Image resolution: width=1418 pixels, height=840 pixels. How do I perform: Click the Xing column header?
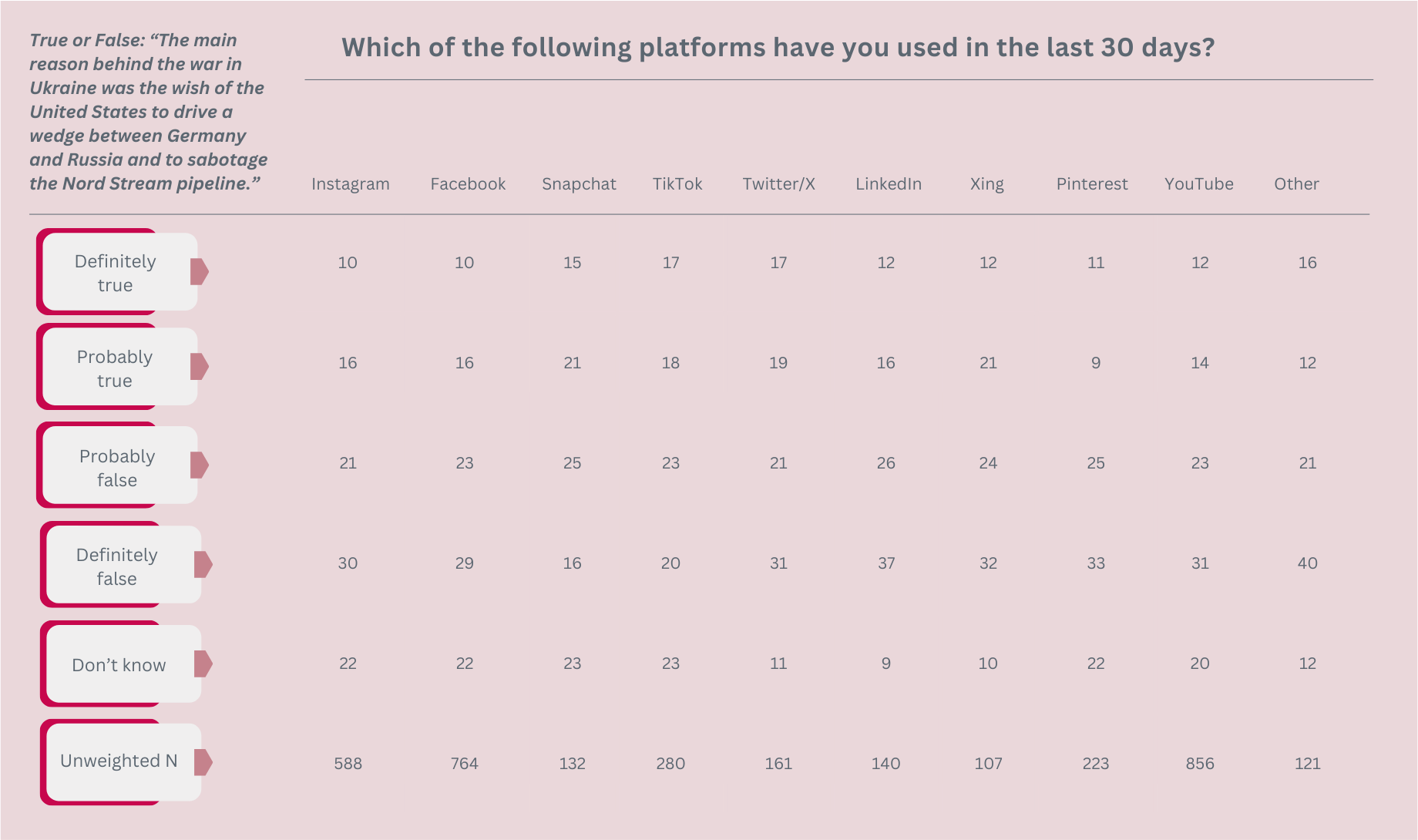(x=987, y=184)
